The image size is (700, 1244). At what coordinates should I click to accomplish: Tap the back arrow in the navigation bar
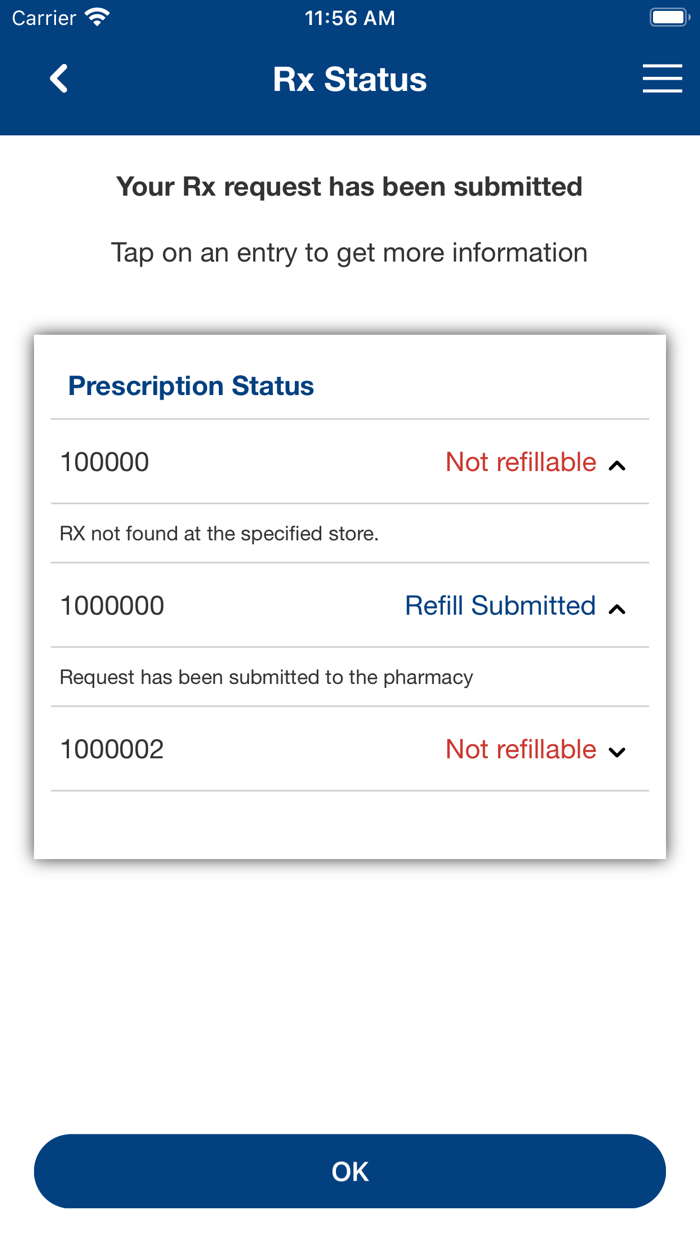click(57, 78)
